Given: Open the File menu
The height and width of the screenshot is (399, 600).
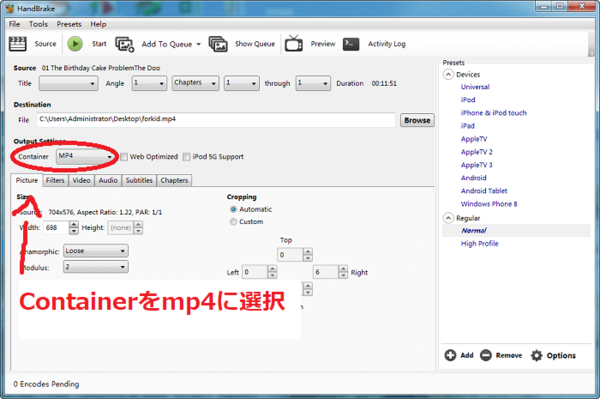Looking at the screenshot, I should click(x=15, y=24).
